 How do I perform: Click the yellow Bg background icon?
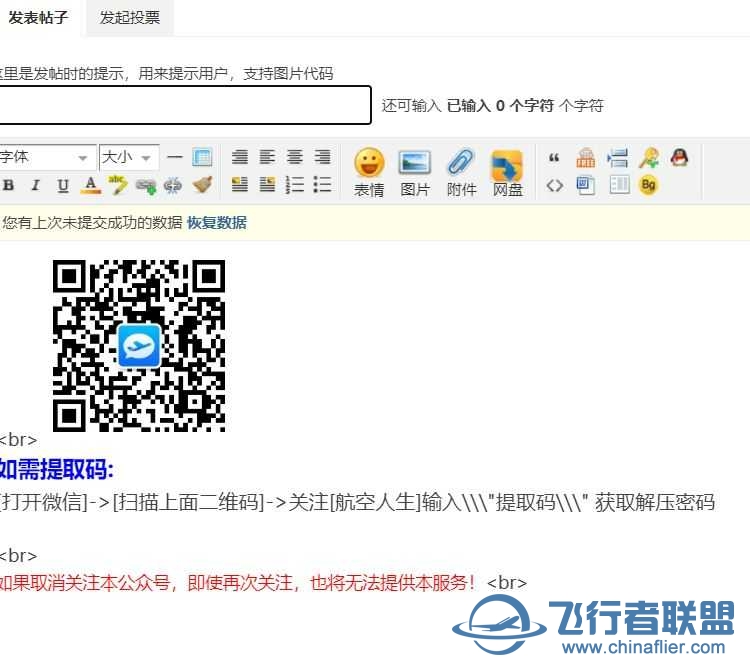click(649, 185)
